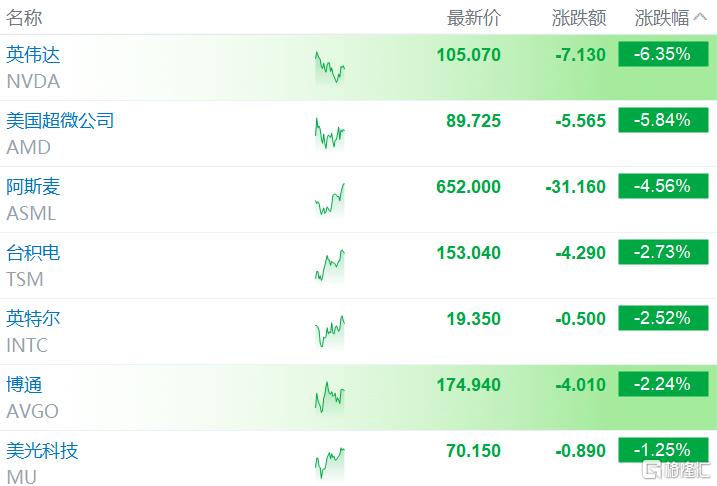
Task: Click 博通 AVGO stock name
Action: coord(32,398)
